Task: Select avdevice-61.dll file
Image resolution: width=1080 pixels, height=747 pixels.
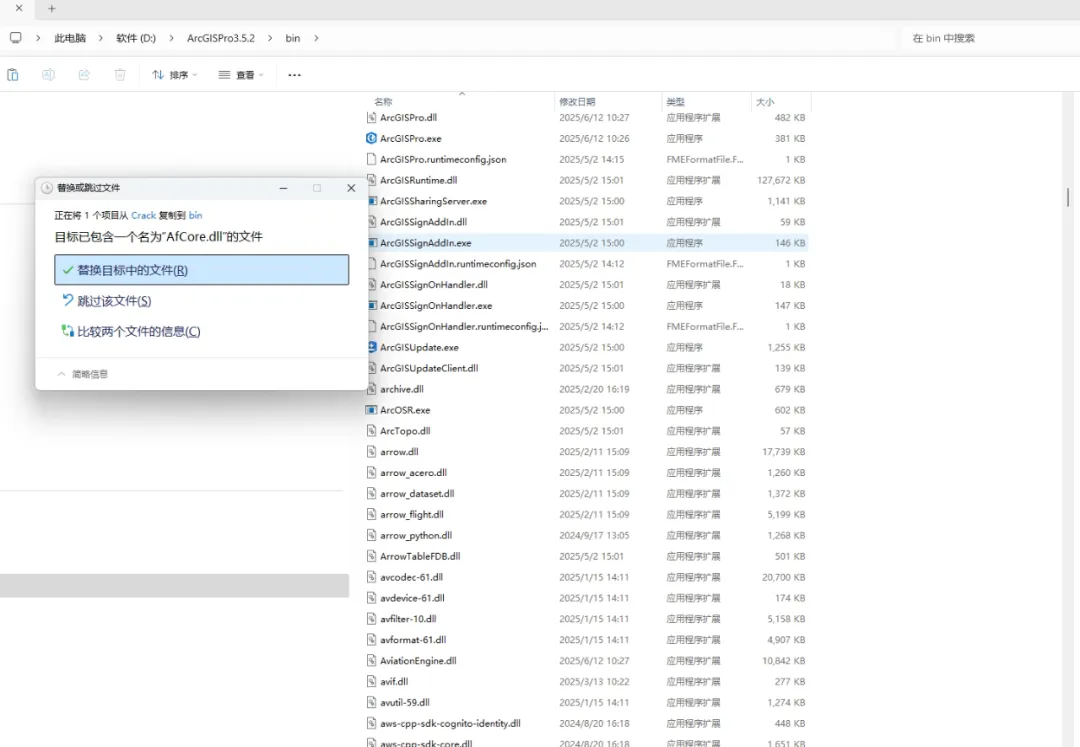Action: point(412,598)
